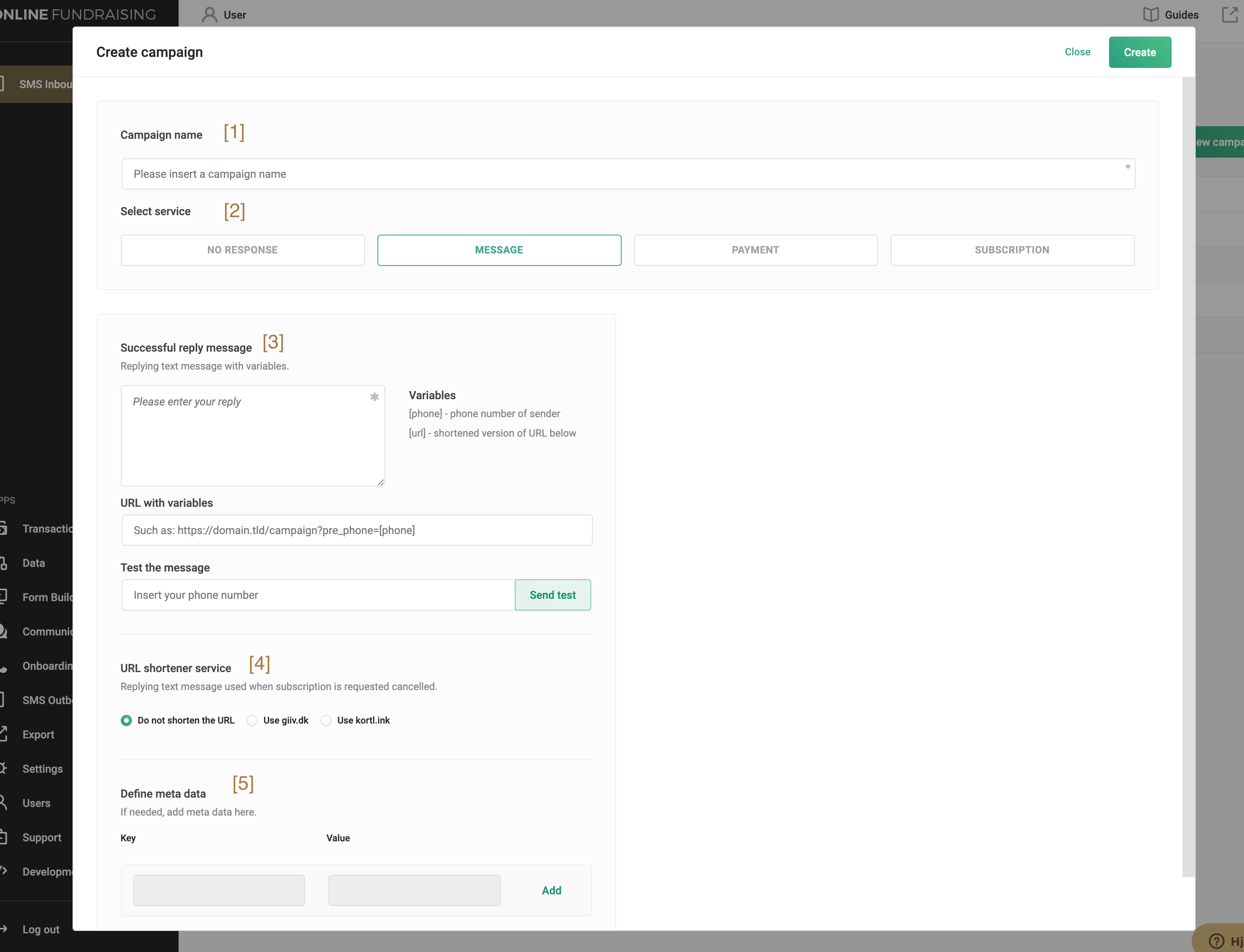The height and width of the screenshot is (952, 1244).
Task: Click the test phone number input
Action: click(x=318, y=595)
